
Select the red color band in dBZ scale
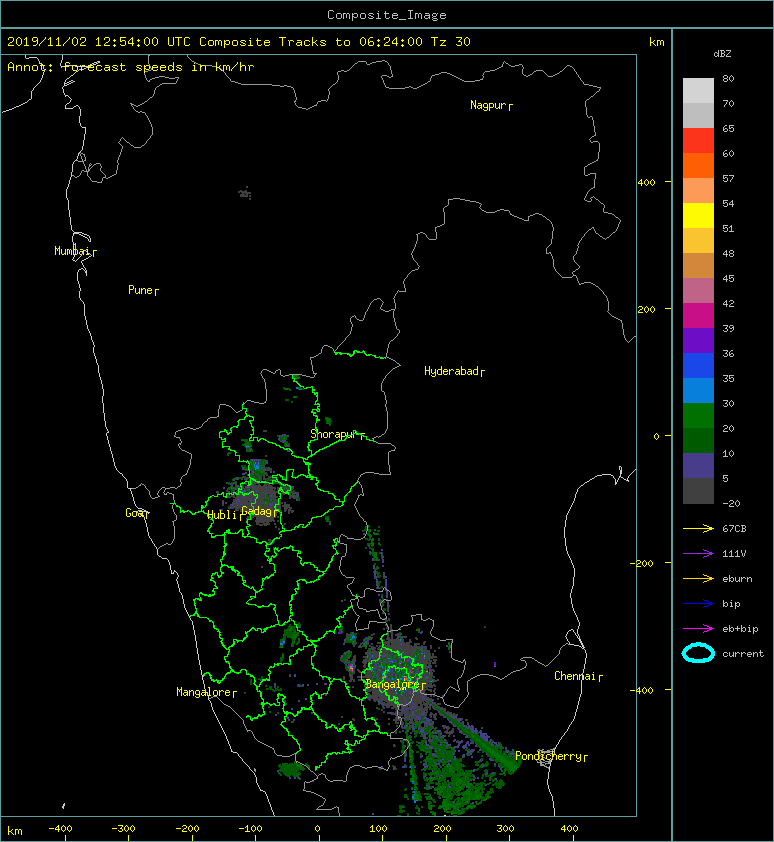tap(698, 141)
